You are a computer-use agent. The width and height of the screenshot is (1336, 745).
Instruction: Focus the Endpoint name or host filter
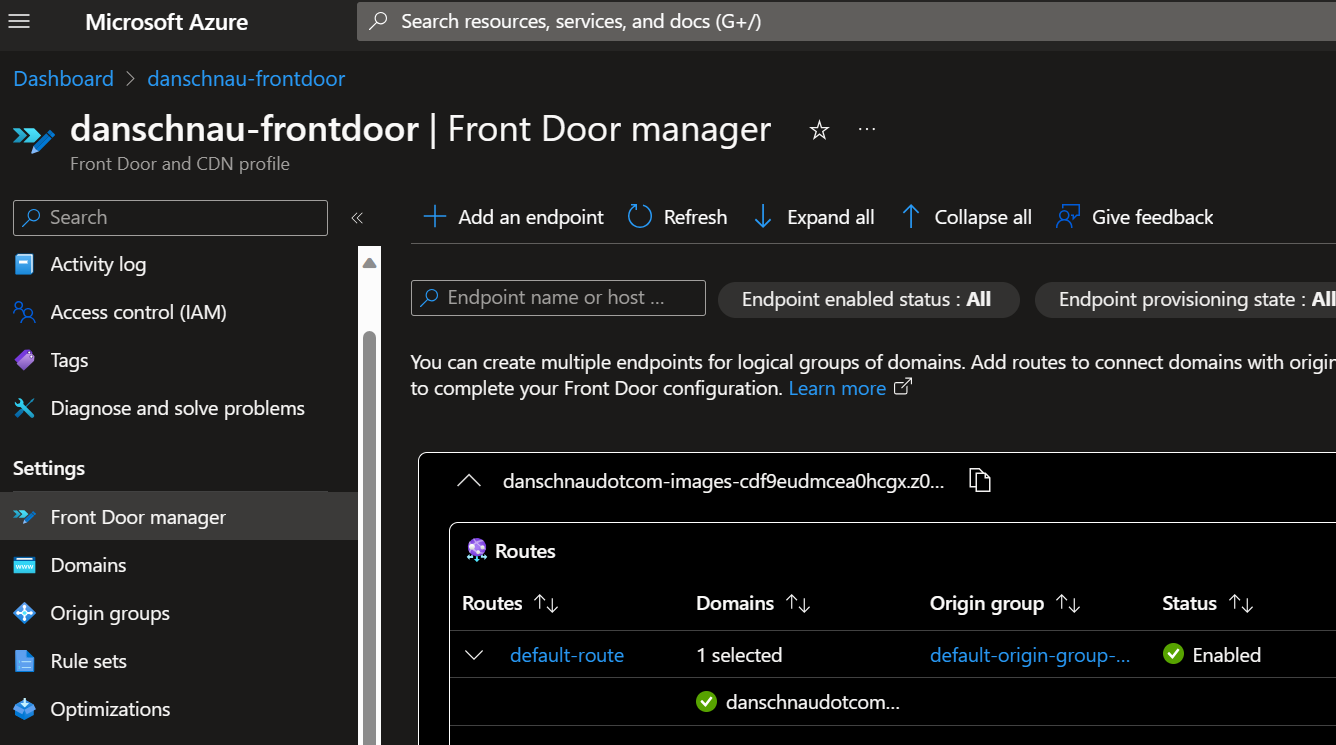[x=558, y=298]
